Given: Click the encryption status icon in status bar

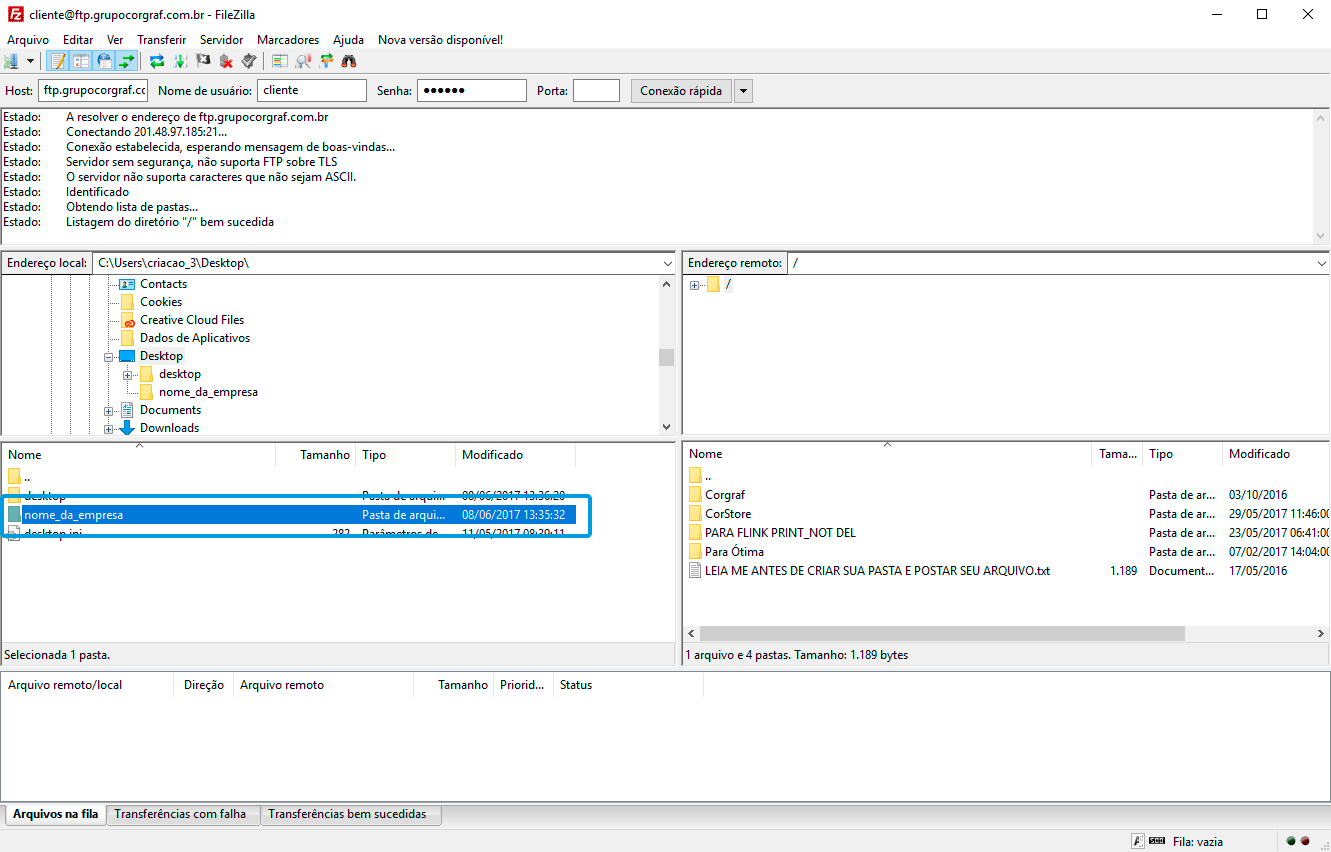Looking at the screenshot, I should (x=1137, y=841).
